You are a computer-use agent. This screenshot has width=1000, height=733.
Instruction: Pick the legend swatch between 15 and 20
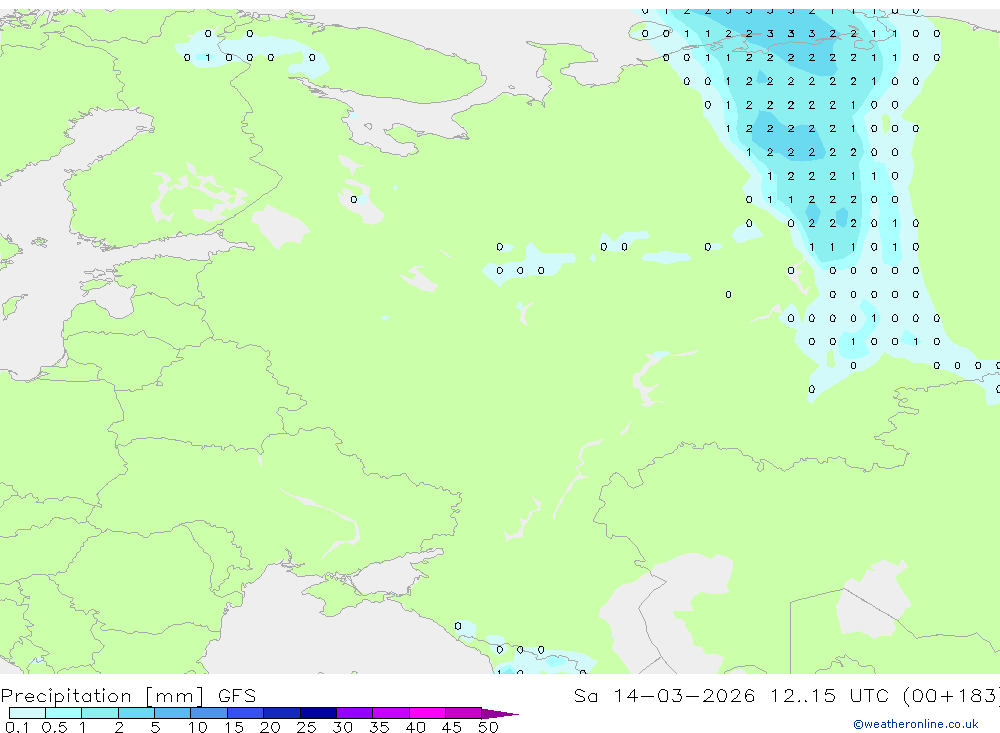coord(246,713)
